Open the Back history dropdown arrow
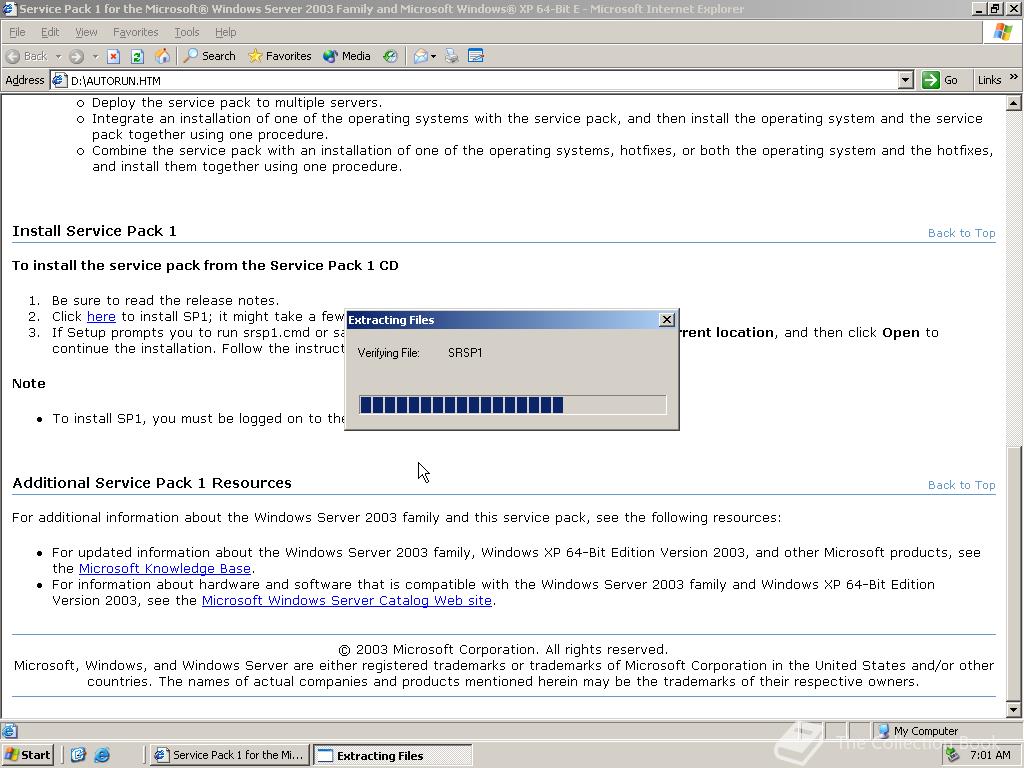Viewport: 1024px width, 768px height. click(x=58, y=57)
